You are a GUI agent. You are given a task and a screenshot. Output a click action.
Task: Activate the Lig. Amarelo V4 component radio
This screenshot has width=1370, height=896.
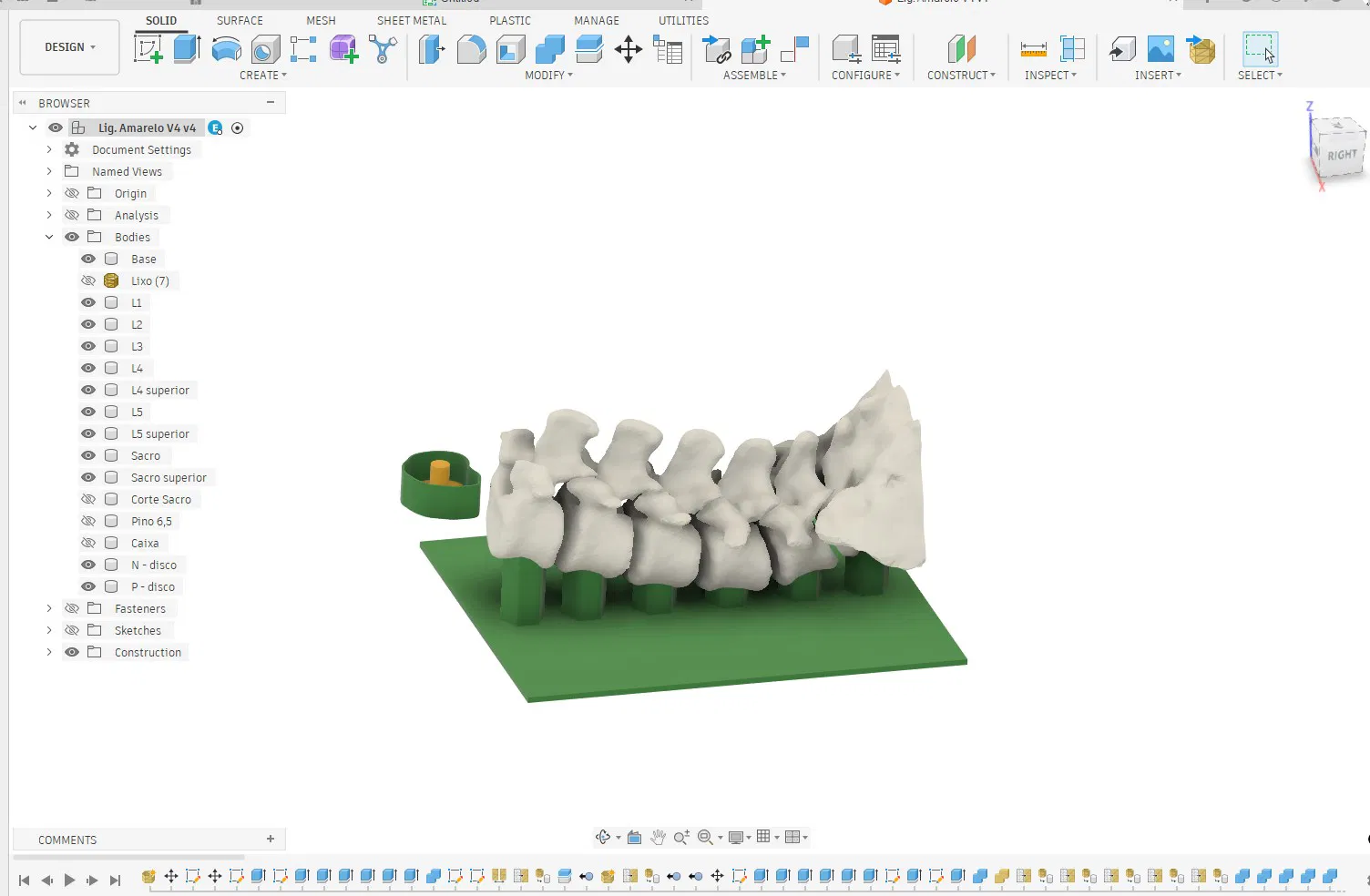[238, 127]
